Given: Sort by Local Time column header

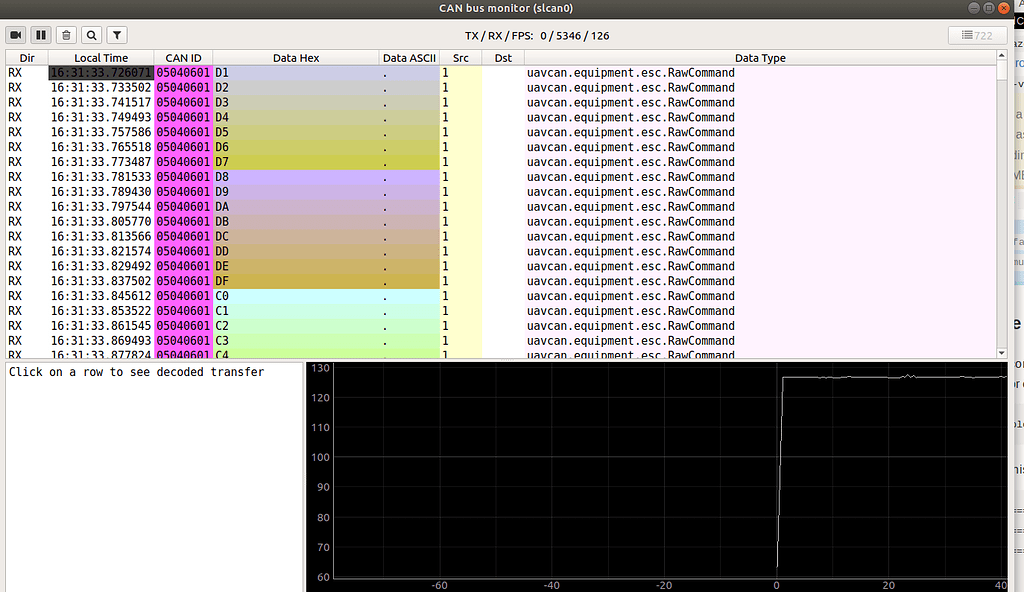Looking at the screenshot, I should 101,58.
